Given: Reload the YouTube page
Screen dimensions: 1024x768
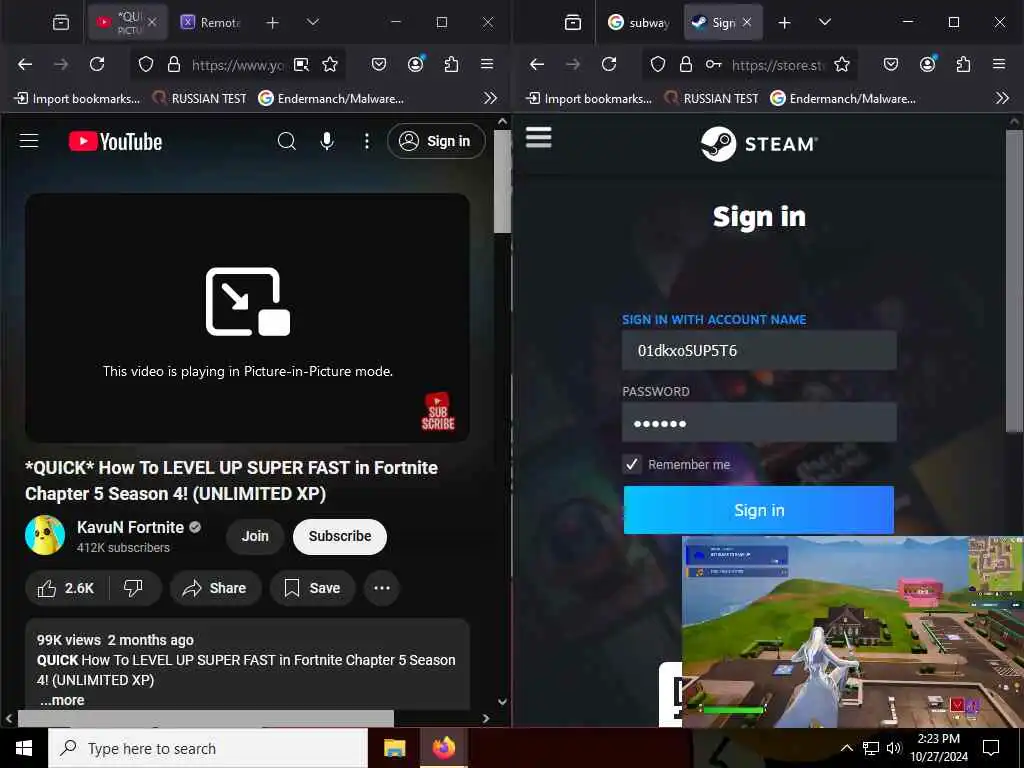Looking at the screenshot, I should coord(97,64).
